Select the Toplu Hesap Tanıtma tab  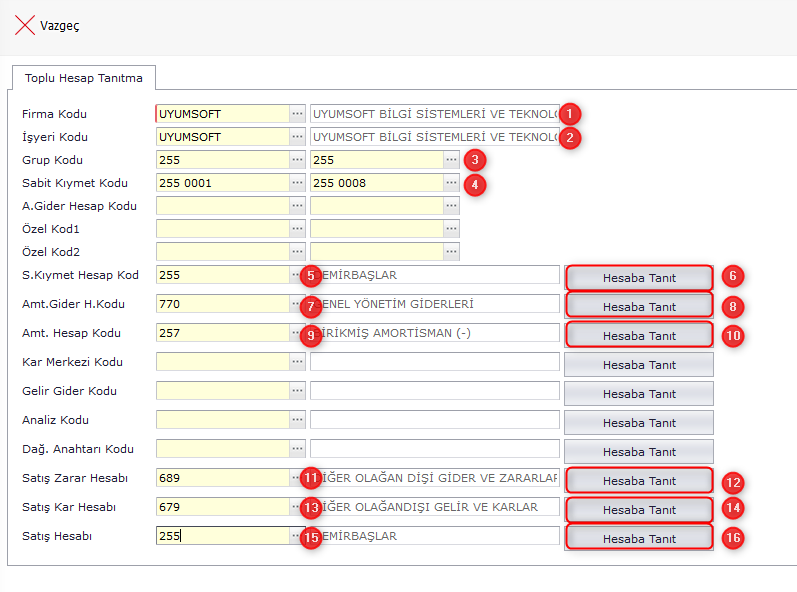(x=84, y=78)
